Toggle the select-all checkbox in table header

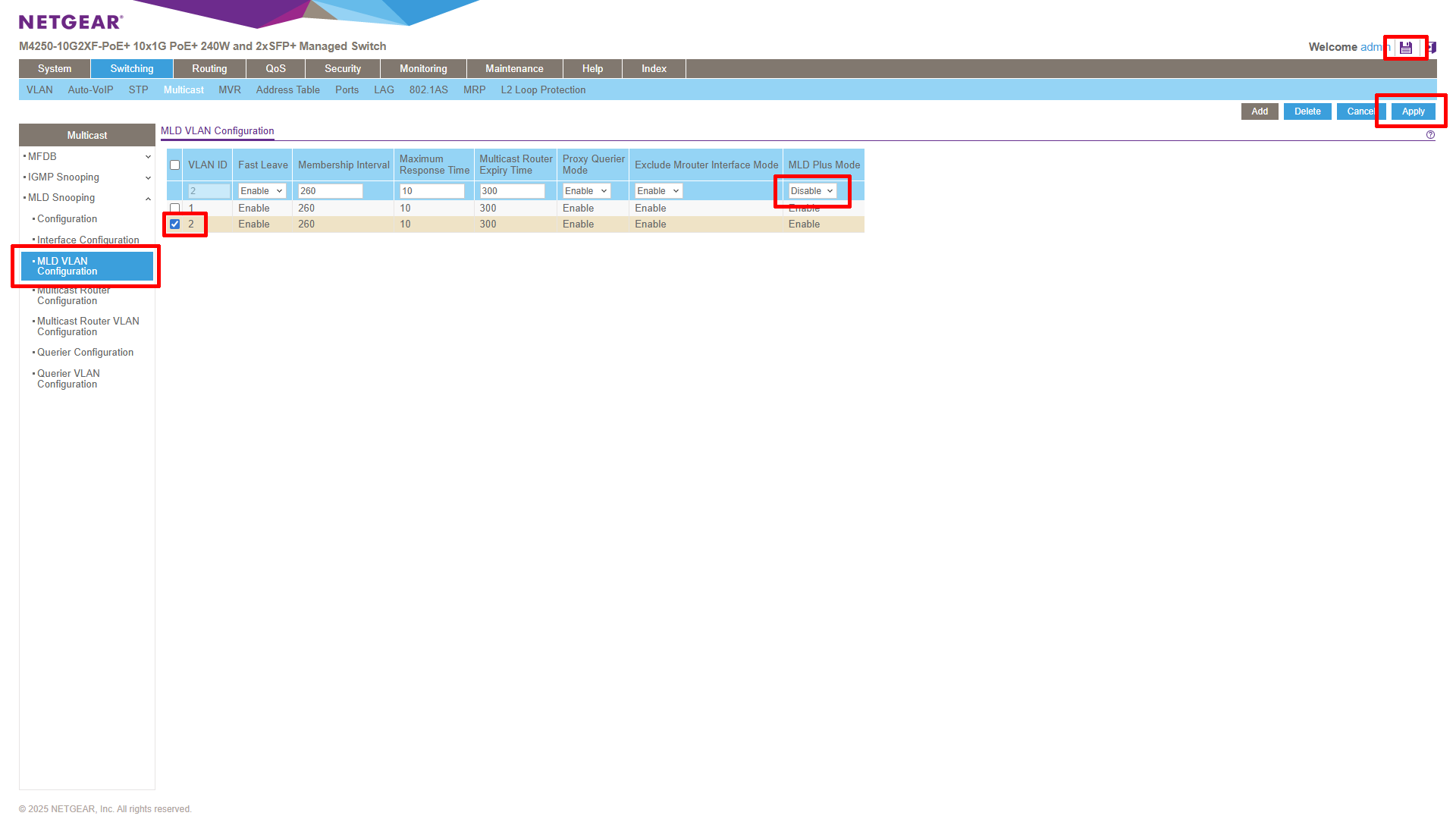(174, 165)
